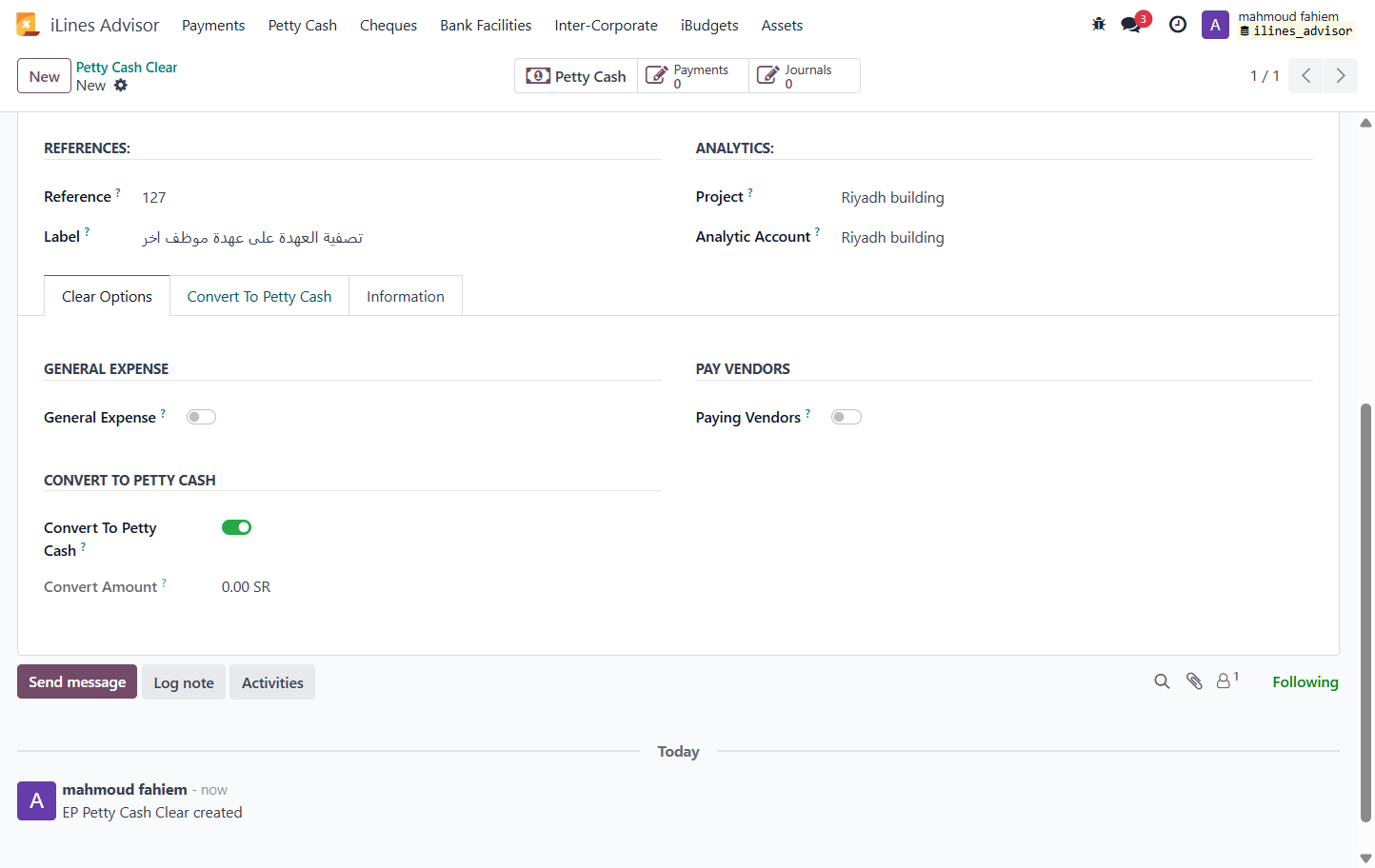The width and height of the screenshot is (1375, 868).
Task: Open the Cheques menu
Action: point(389,26)
